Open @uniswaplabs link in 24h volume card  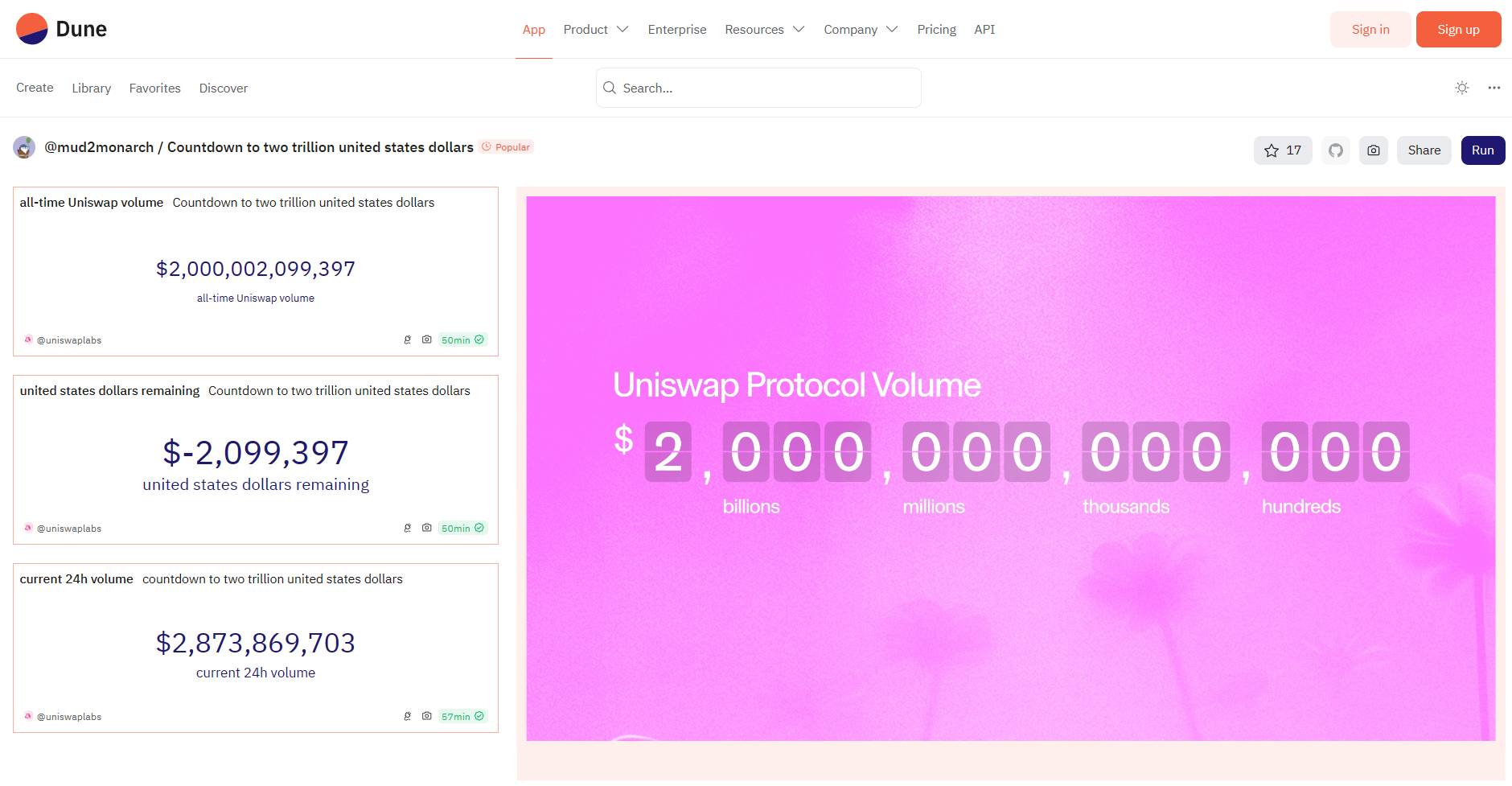(x=69, y=716)
